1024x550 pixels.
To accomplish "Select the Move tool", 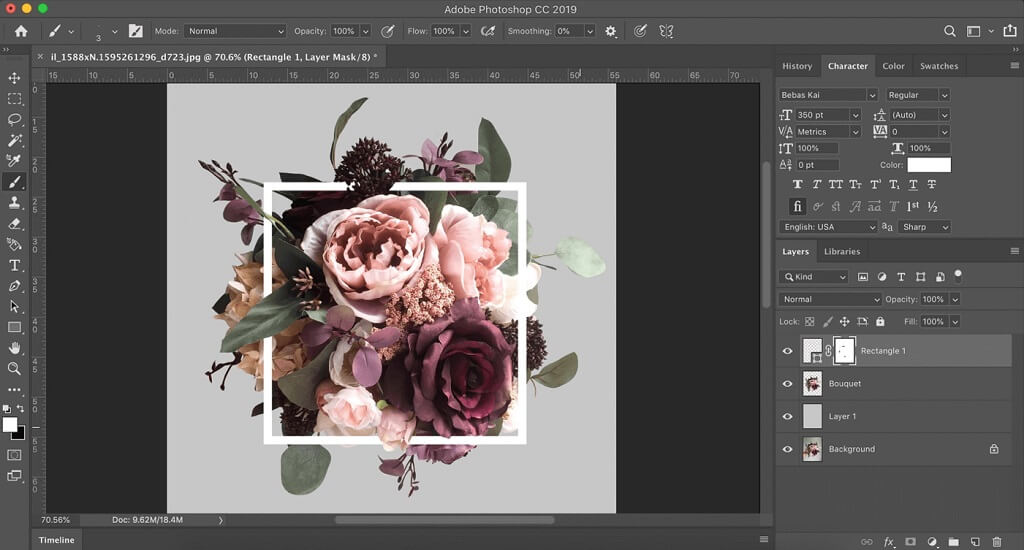I will pos(14,78).
